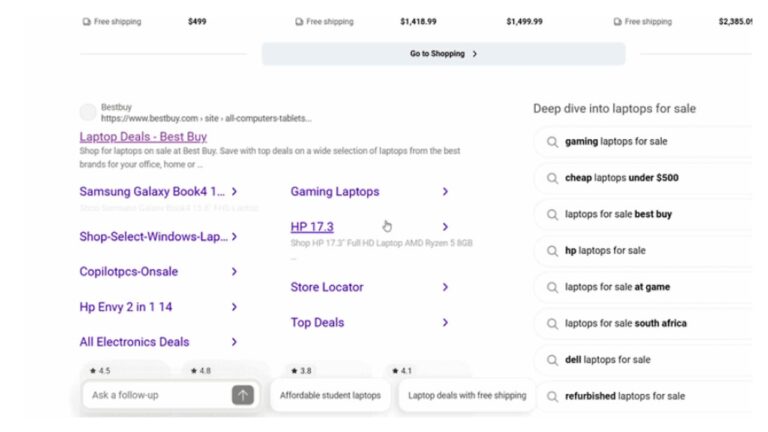Open the HP 17.3 sitelink
The image size is (768, 432).
coord(312,227)
